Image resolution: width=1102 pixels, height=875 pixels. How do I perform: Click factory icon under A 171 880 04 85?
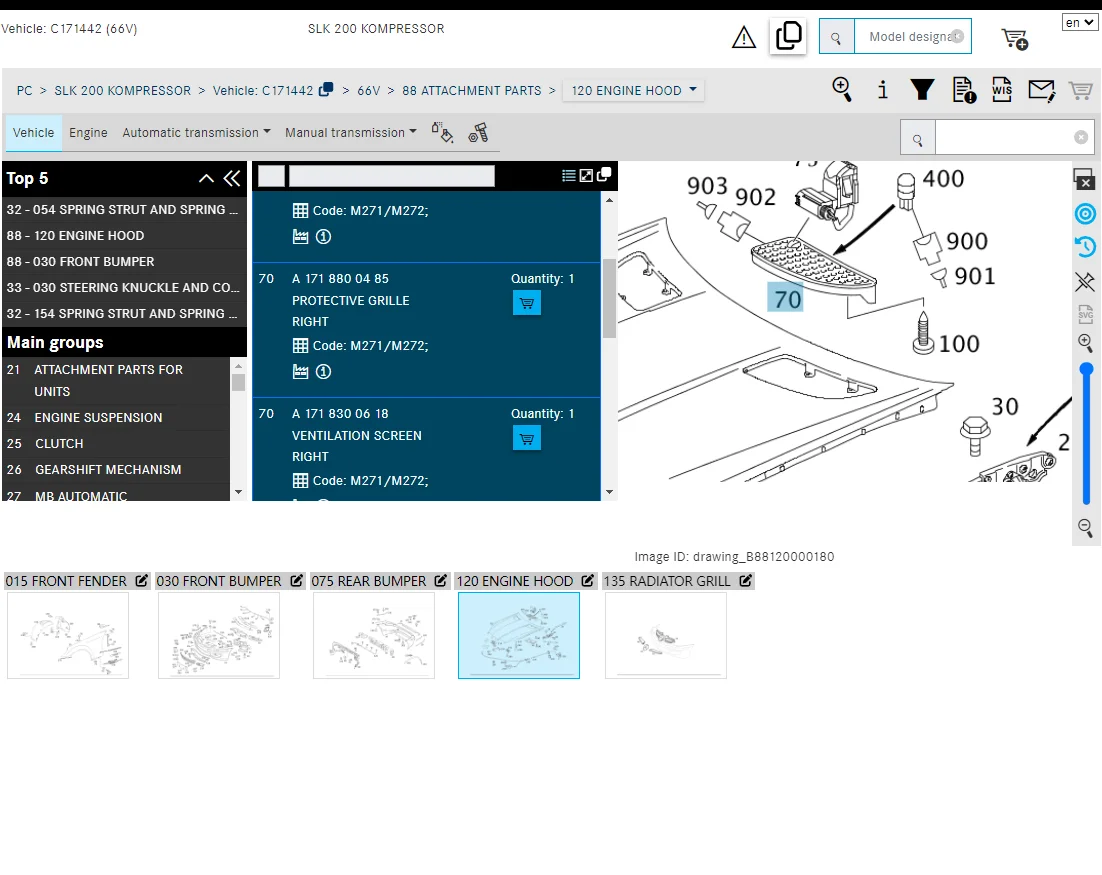click(x=300, y=372)
